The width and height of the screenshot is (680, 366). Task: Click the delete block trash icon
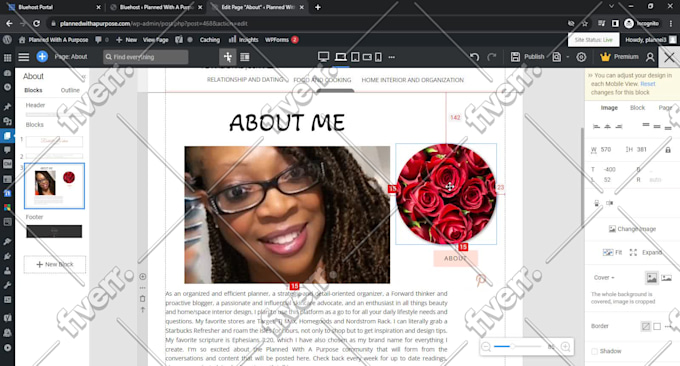point(143,299)
